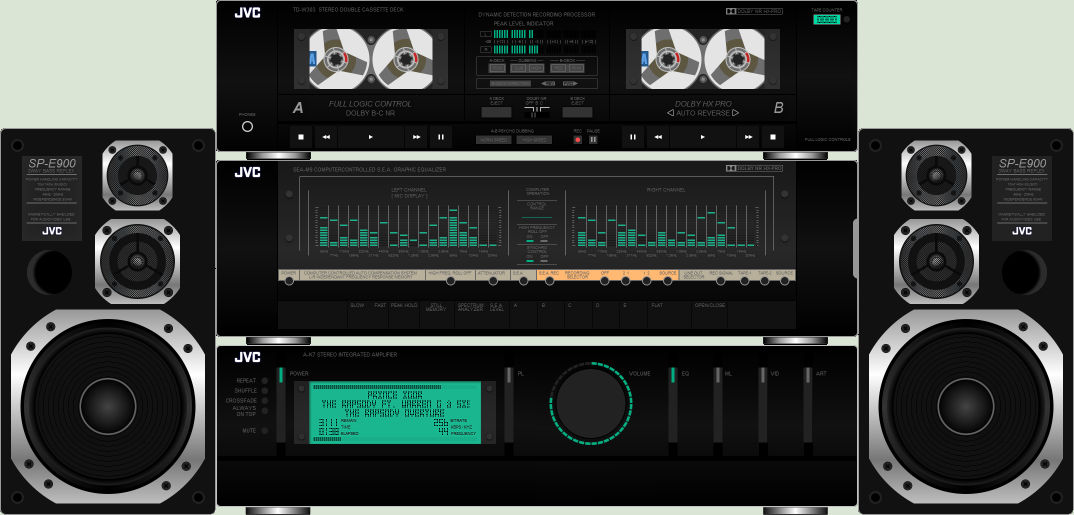
Task: Toggle MUTE on the amplifier
Action: click(x=264, y=431)
